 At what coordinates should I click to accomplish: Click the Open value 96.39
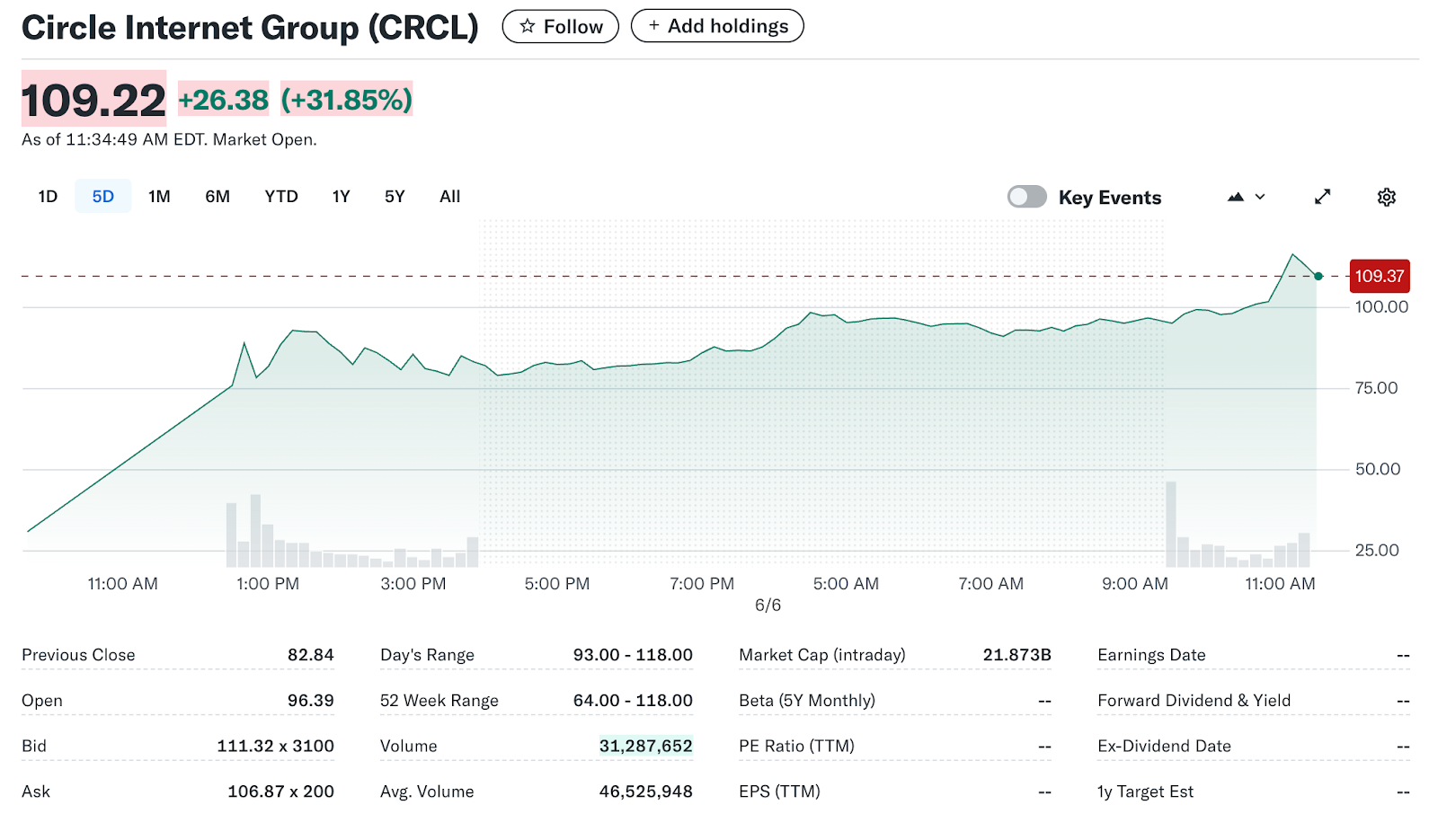(310, 701)
